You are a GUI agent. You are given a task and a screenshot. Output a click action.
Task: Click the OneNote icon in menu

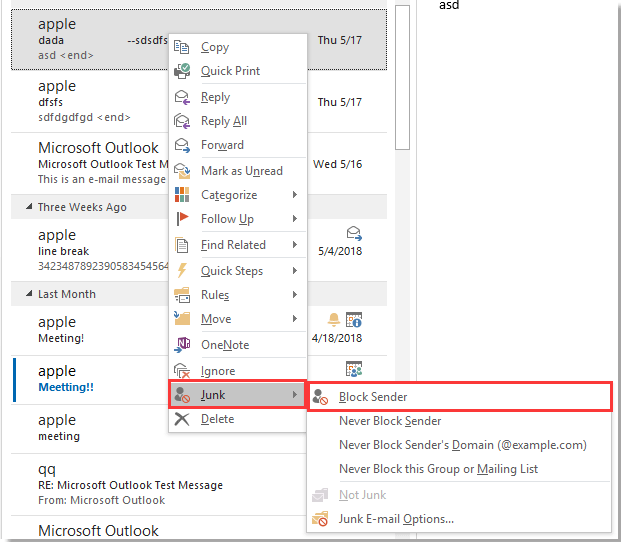pos(182,345)
